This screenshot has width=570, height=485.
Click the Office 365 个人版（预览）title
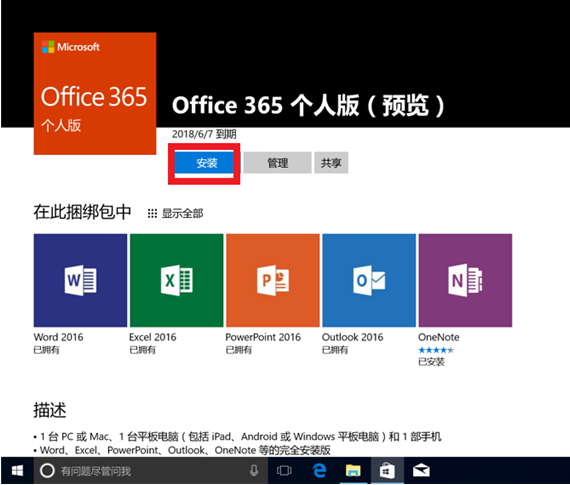click(308, 105)
